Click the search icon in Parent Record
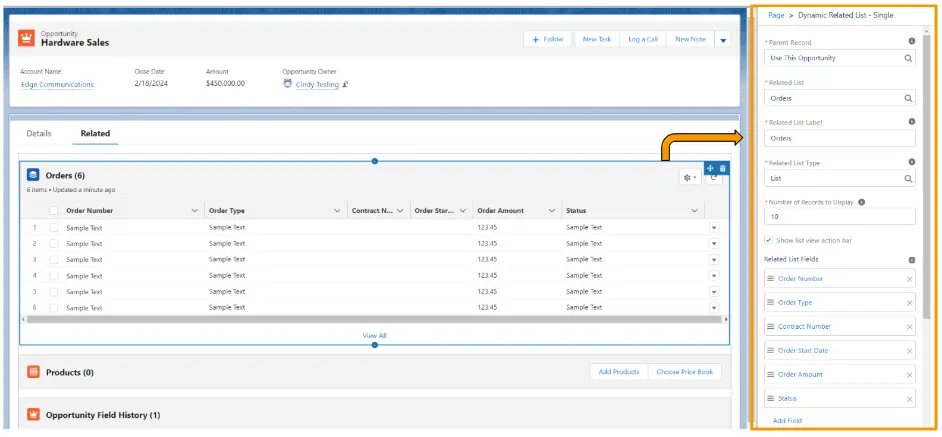 coord(908,58)
